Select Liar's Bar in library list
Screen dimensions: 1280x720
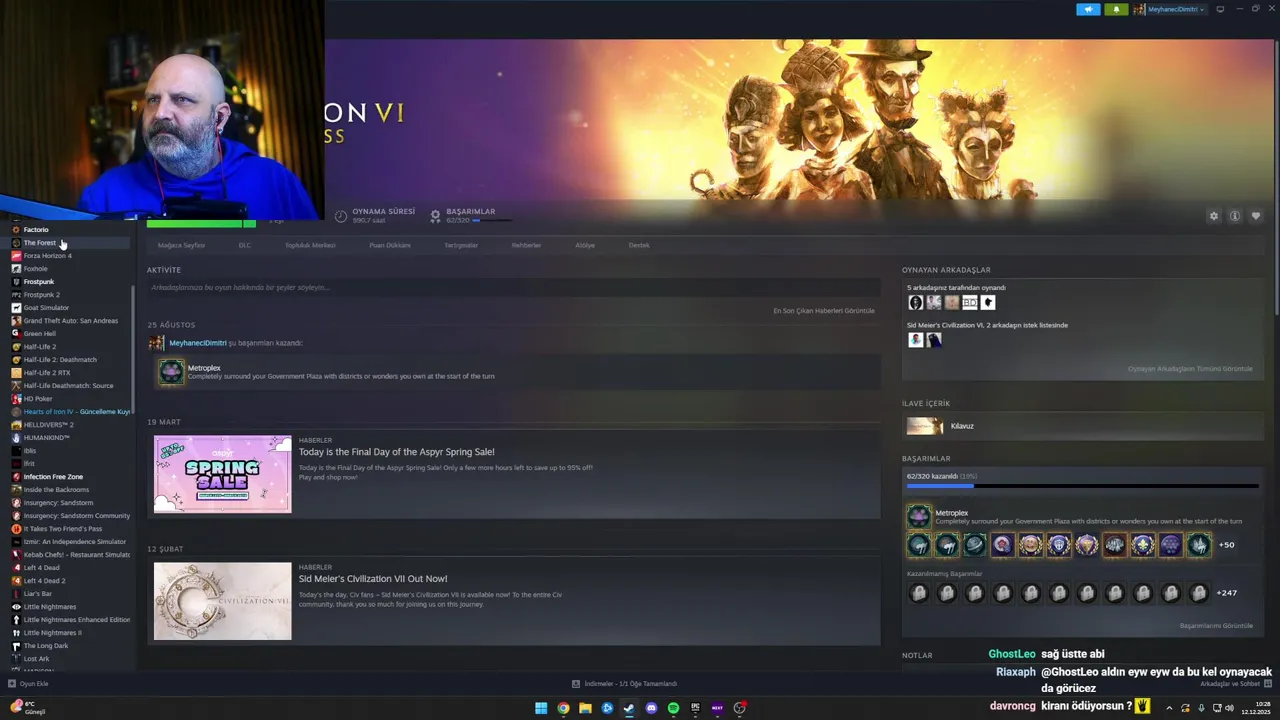38,594
